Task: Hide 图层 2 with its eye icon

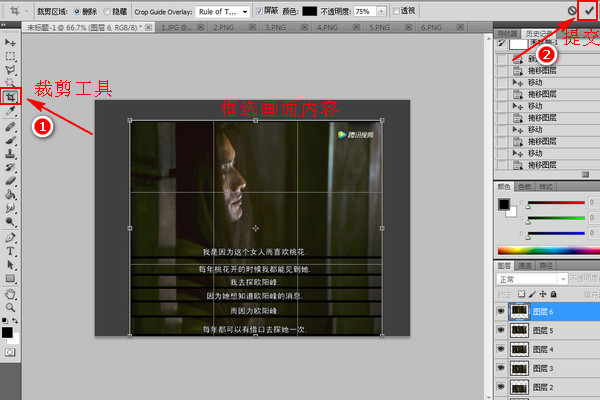Action: pos(501,387)
